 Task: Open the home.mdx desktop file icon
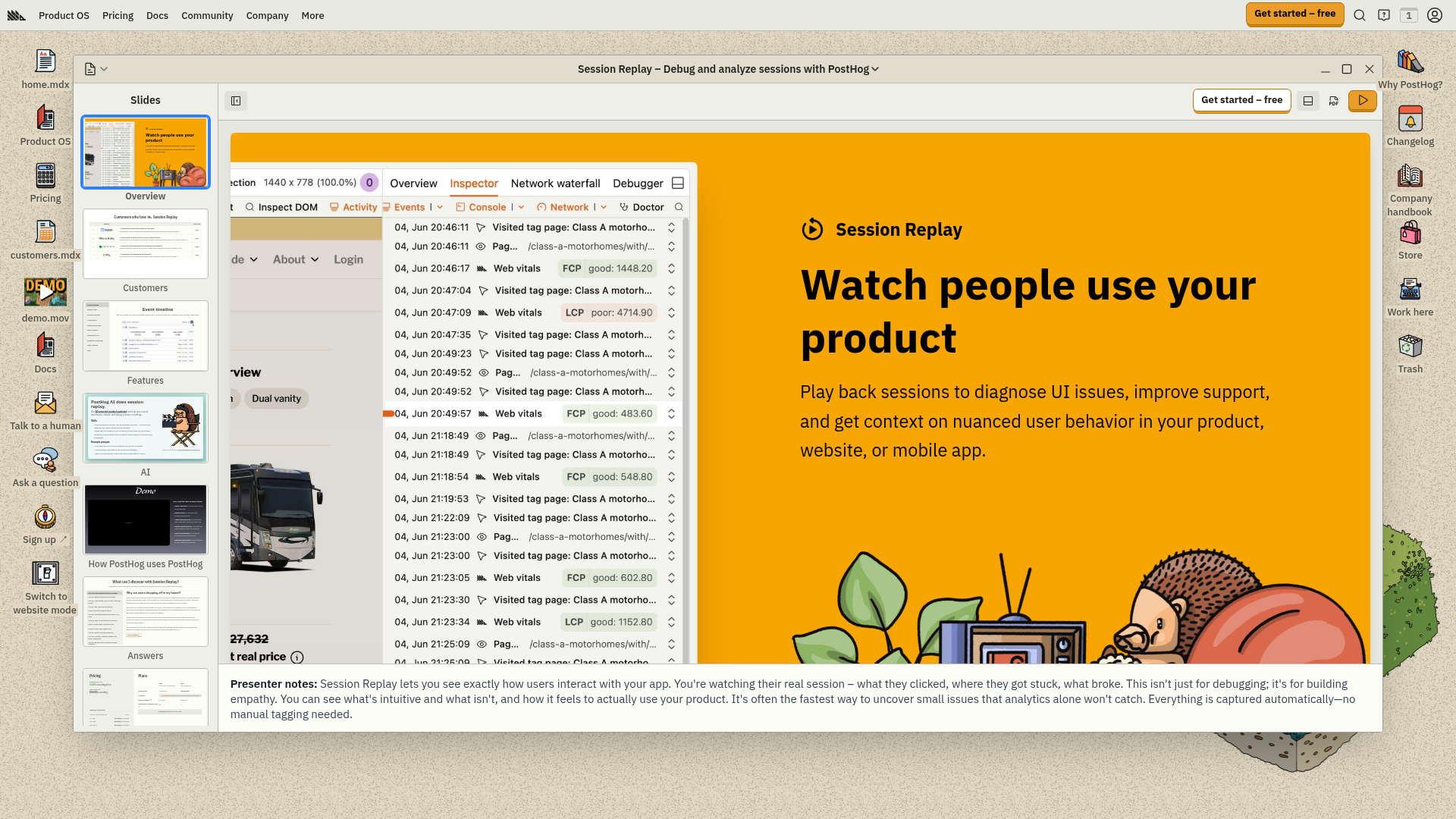point(45,69)
